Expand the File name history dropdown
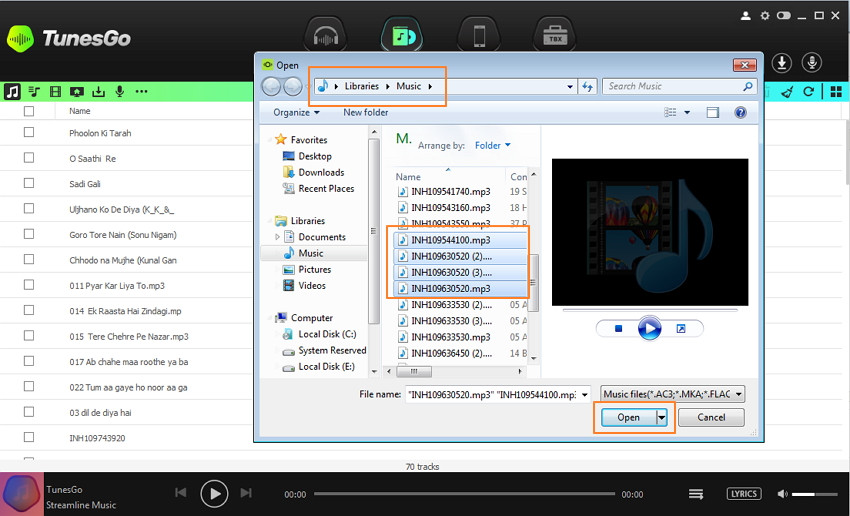 tap(584, 395)
